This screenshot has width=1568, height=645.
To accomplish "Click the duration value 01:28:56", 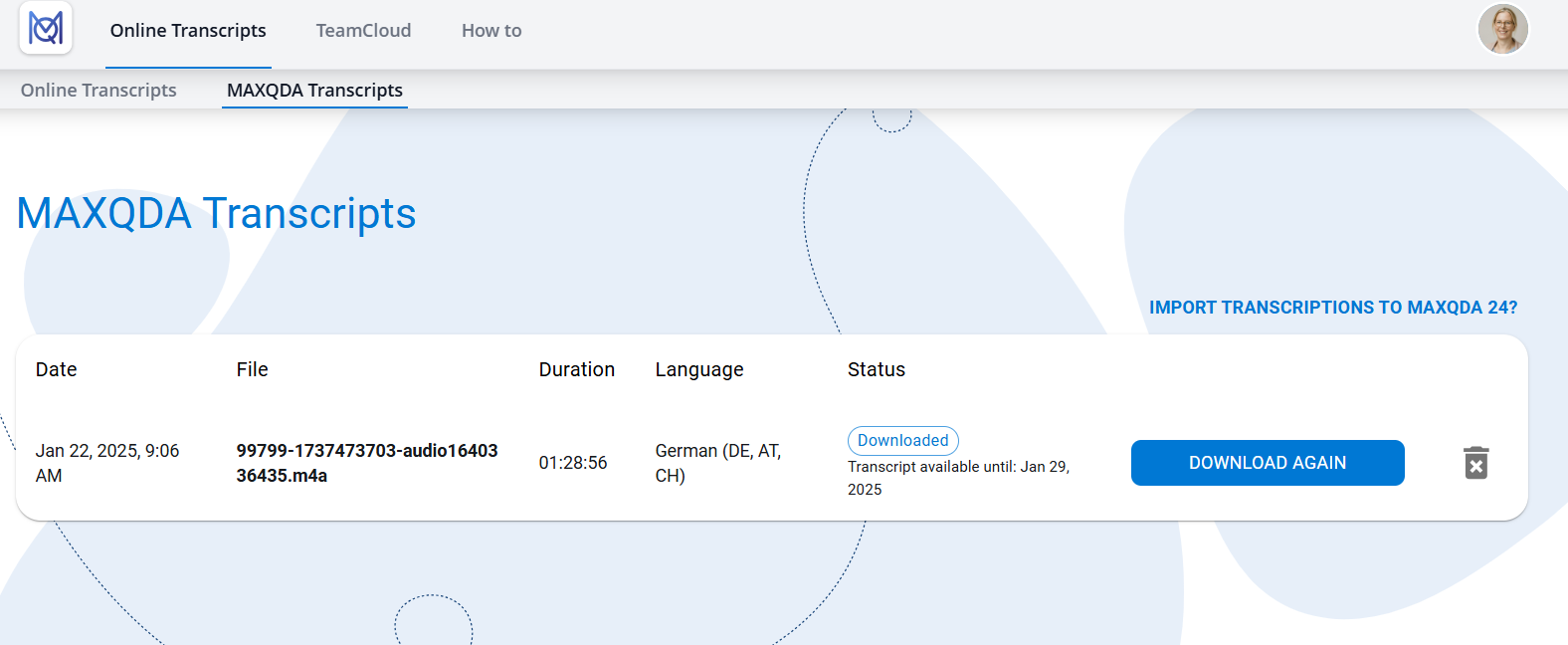I will tap(572, 463).
